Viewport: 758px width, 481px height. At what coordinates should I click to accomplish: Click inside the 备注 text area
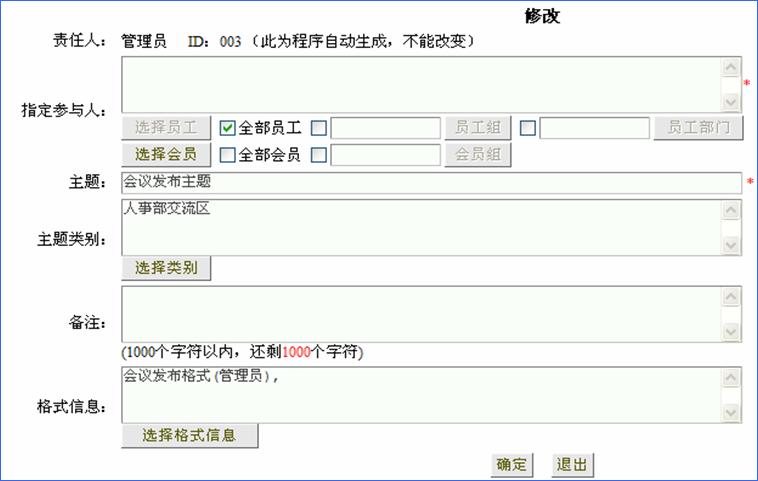[x=420, y=314]
